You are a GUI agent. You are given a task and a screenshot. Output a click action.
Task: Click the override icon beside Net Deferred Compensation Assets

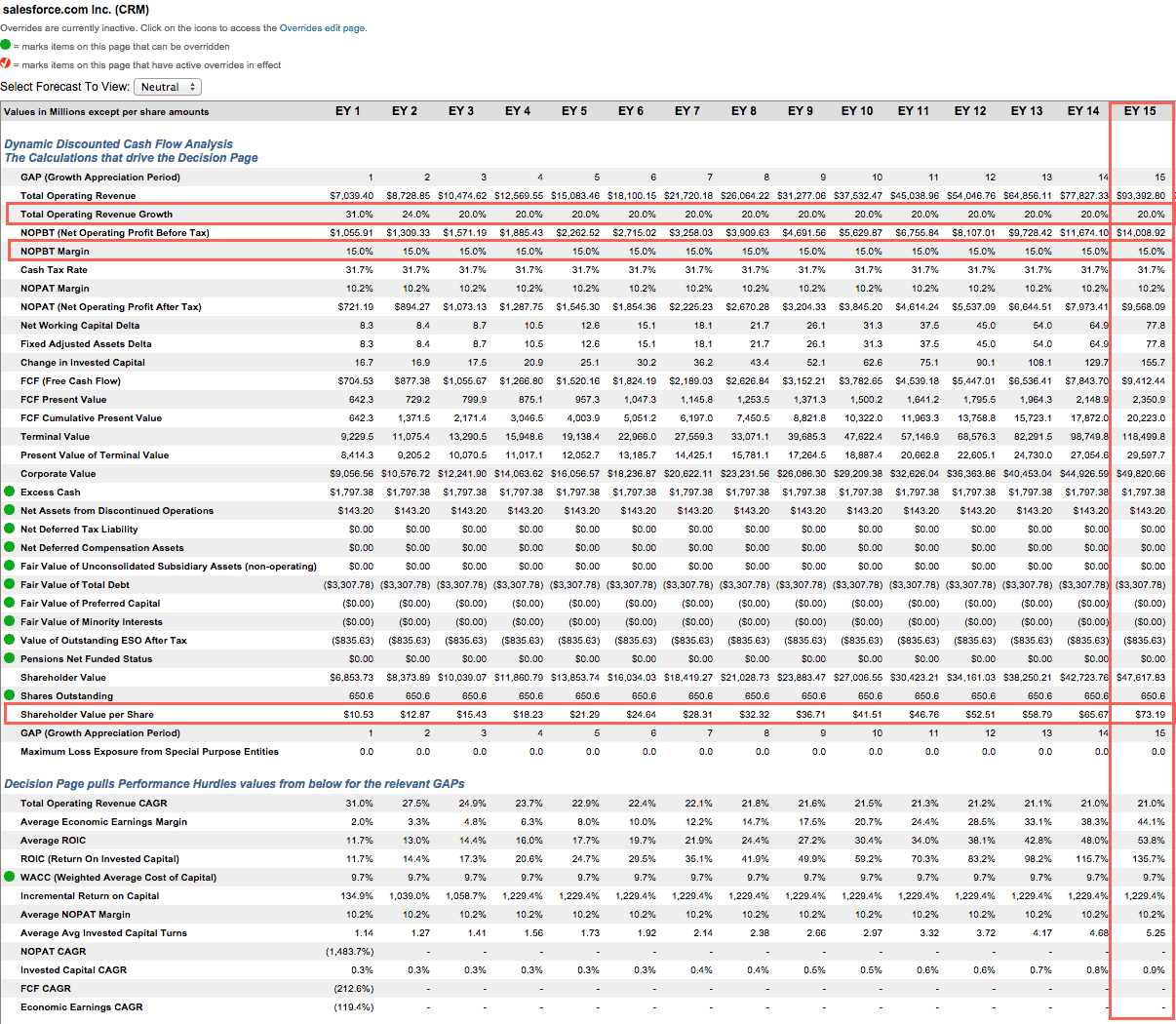click(10, 547)
